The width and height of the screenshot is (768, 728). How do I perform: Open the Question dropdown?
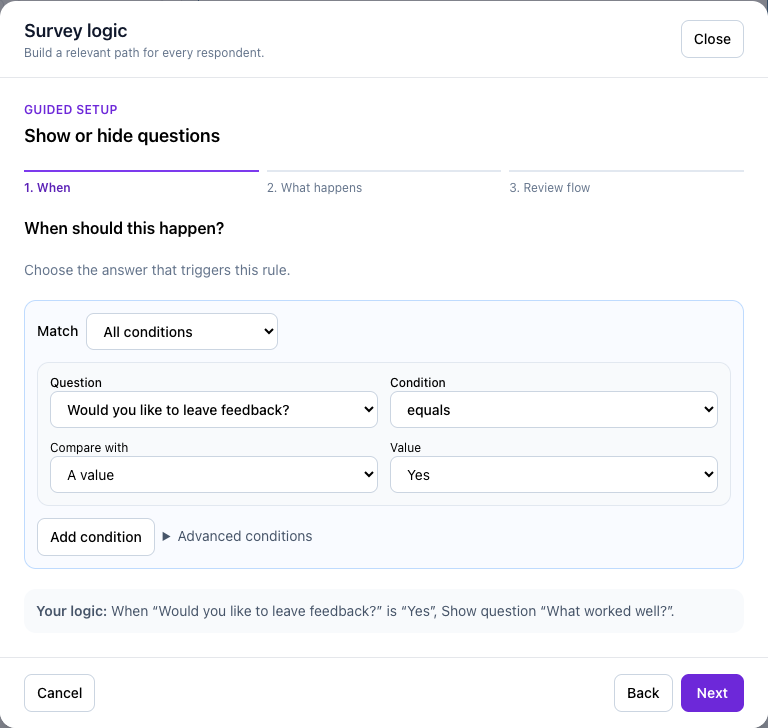[214, 410]
